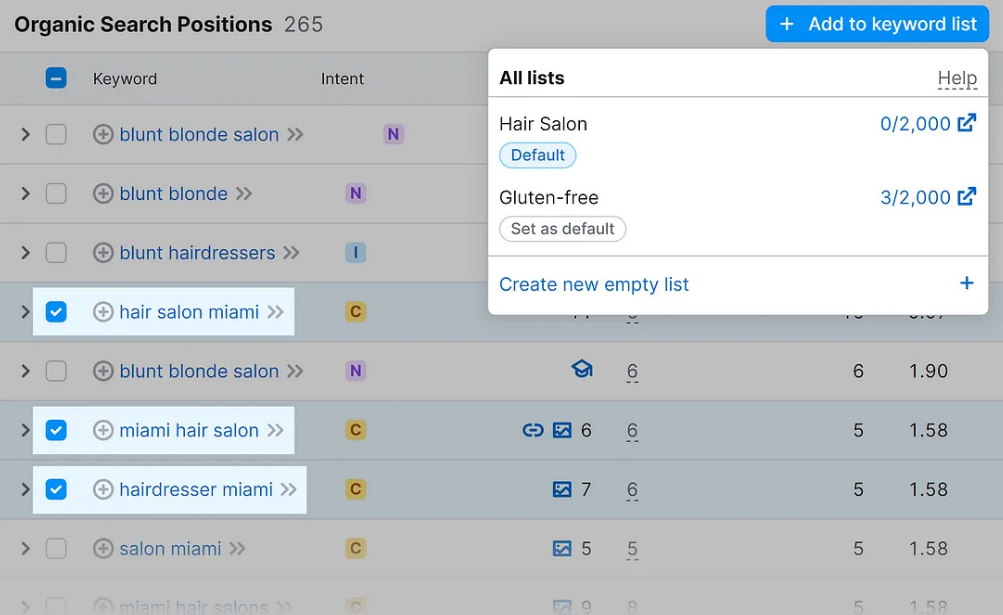The image size is (1003, 615).
Task: Uncheck the hair salon miami checkbox
Action: [x=56, y=312]
